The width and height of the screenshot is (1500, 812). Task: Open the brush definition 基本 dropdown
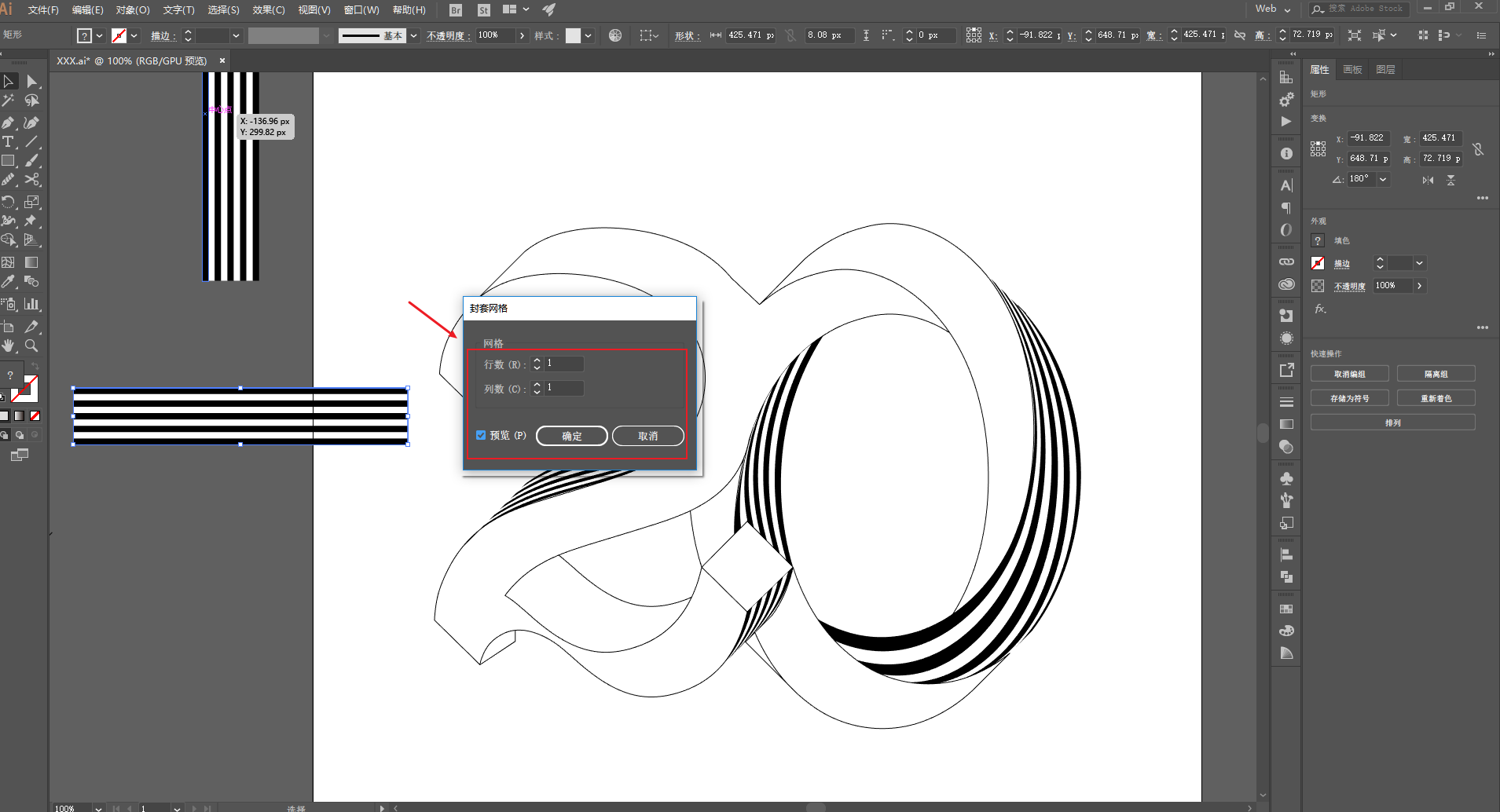[414, 35]
